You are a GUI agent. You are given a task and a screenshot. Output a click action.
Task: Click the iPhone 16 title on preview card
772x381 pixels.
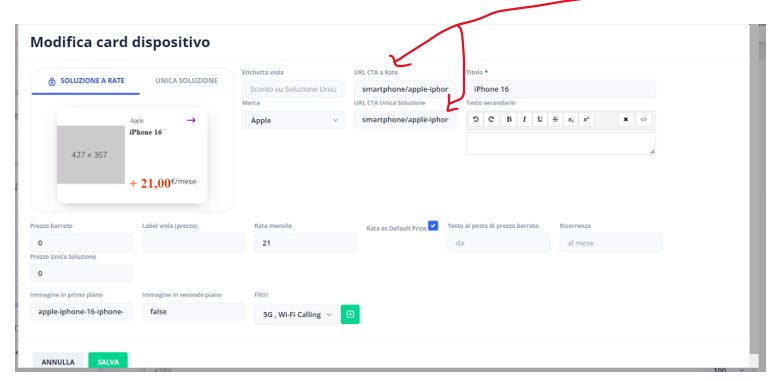click(x=146, y=132)
